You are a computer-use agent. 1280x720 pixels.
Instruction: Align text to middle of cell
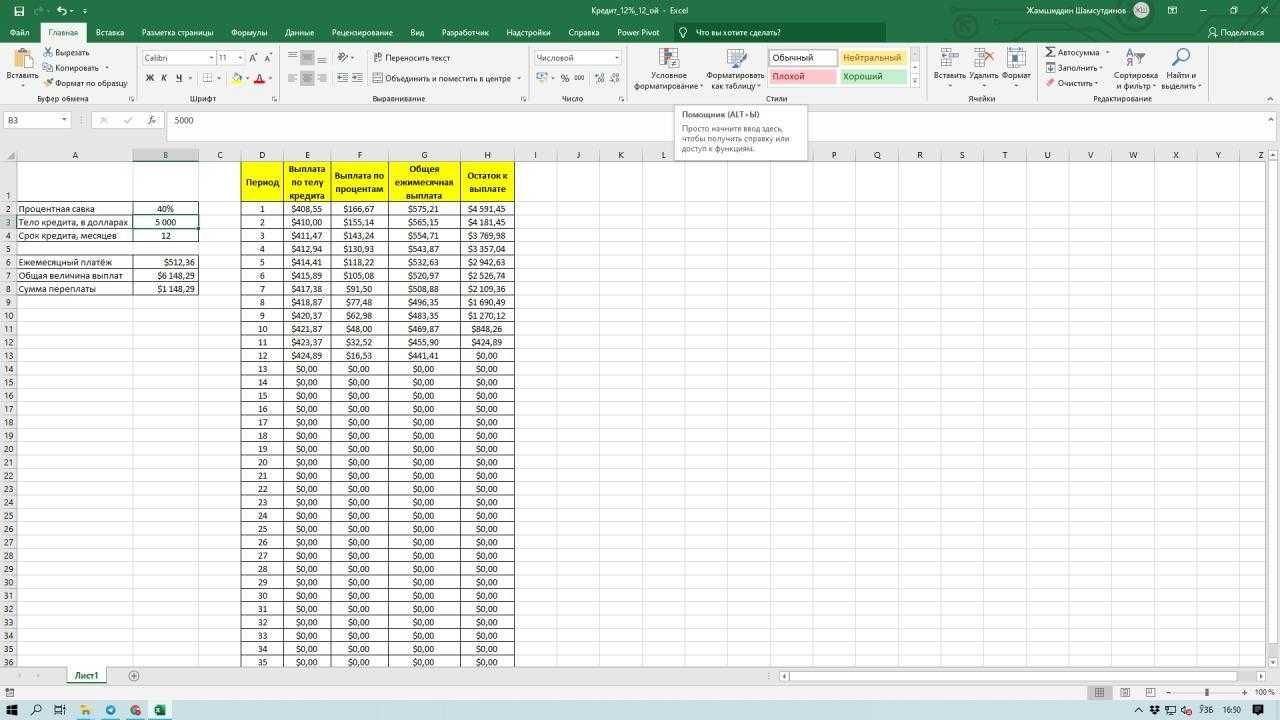point(308,58)
